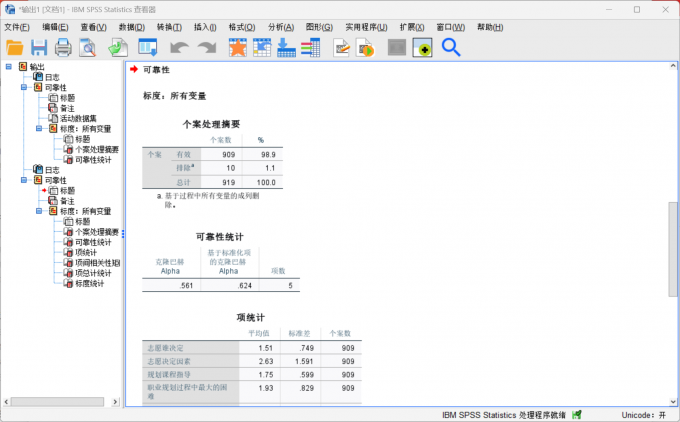Collapse the 标度 node below 活动数据集
Screen dimensions: 680x422
(39, 128)
